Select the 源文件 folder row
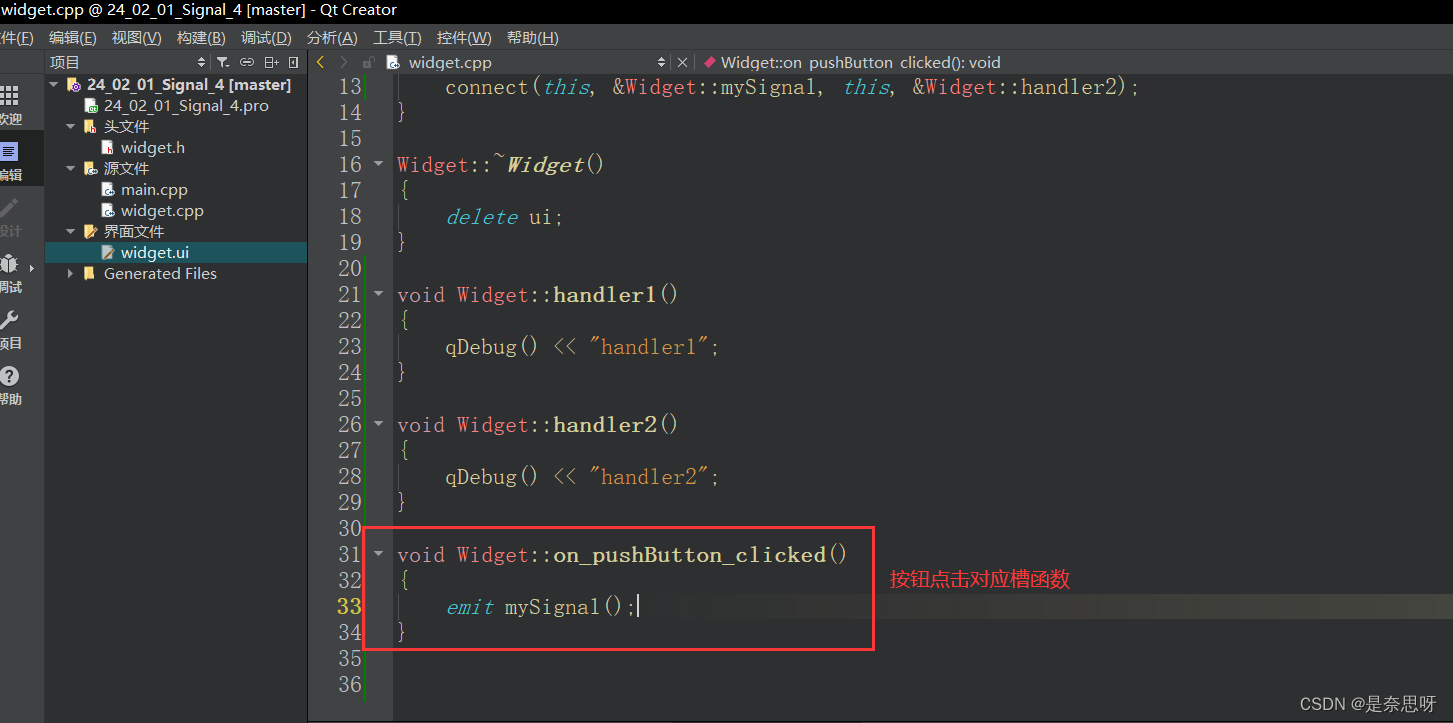Image resolution: width=1453 pixels, height=723 pixels. coord(126,169)
